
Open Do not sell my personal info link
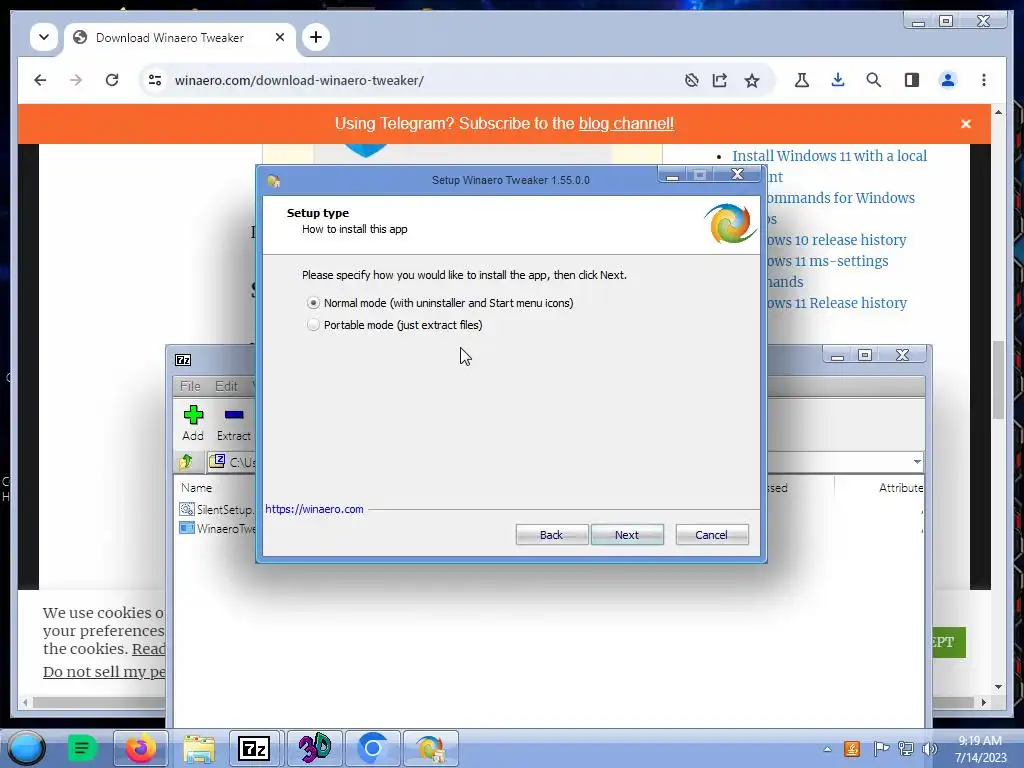coord(104,672)
